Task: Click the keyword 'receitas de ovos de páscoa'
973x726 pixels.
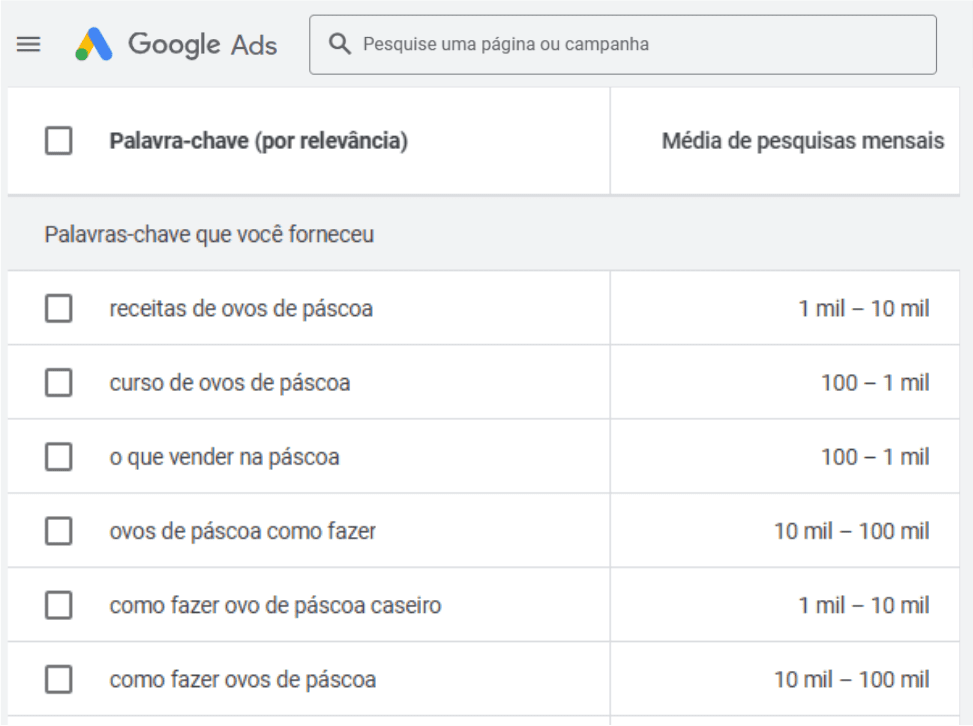Action: pos(241,308)
